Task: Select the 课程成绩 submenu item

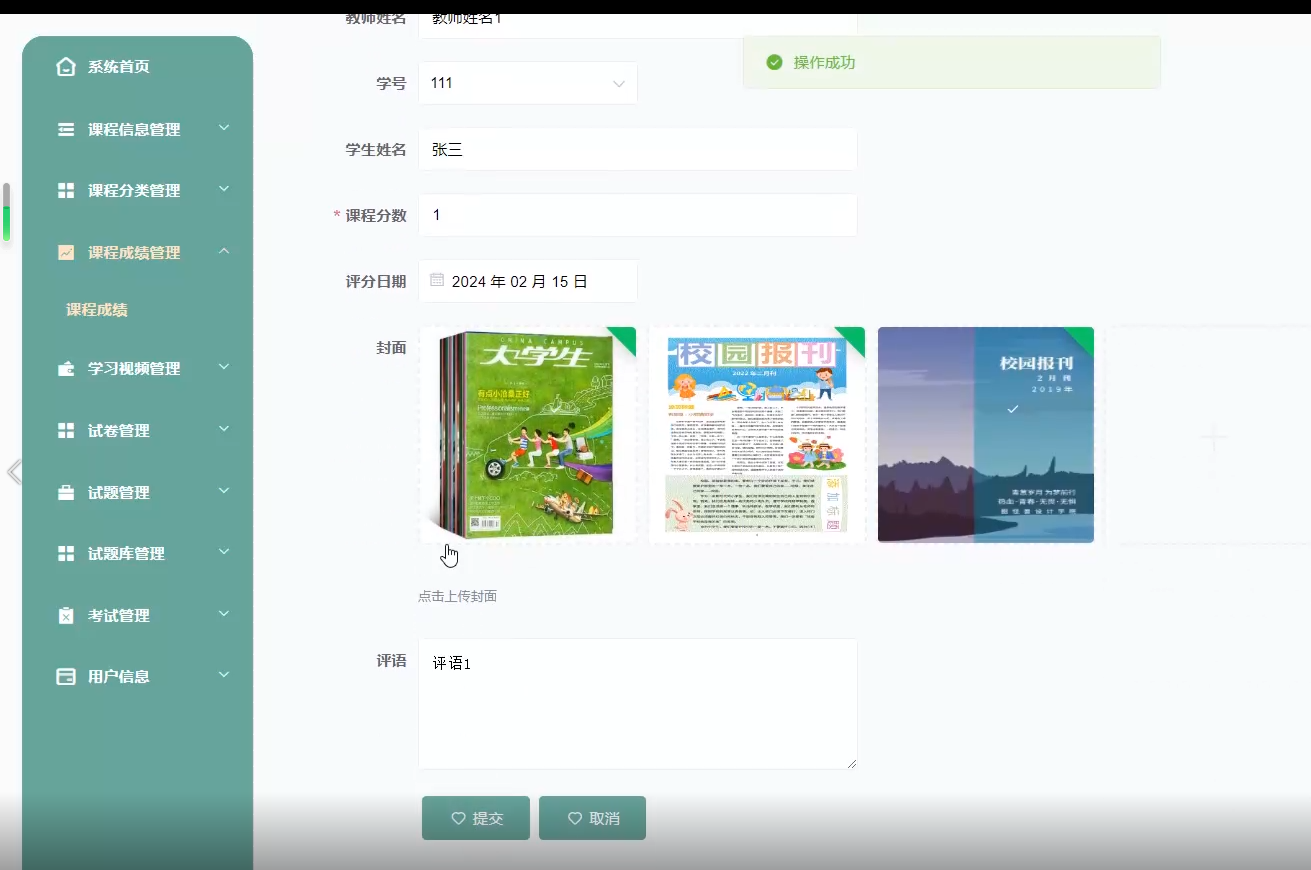Action: click(x=97, y=310)
